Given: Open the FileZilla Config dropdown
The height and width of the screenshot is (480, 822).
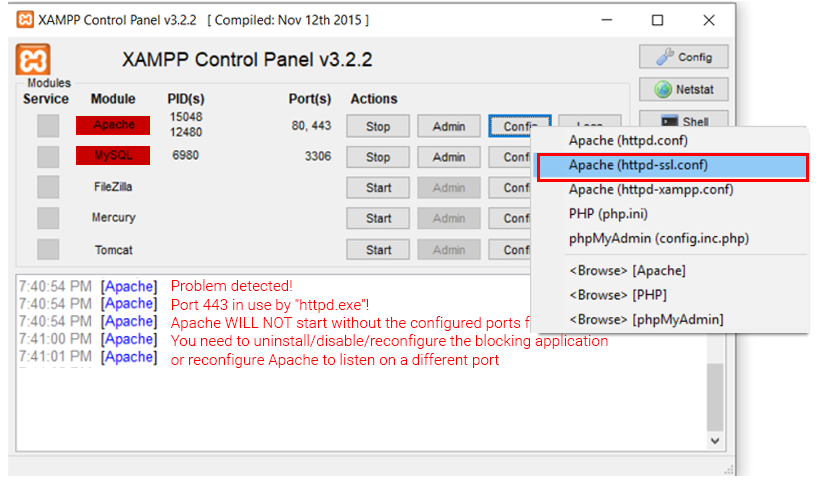Looking at the screenshot, I should click(510, 188).
